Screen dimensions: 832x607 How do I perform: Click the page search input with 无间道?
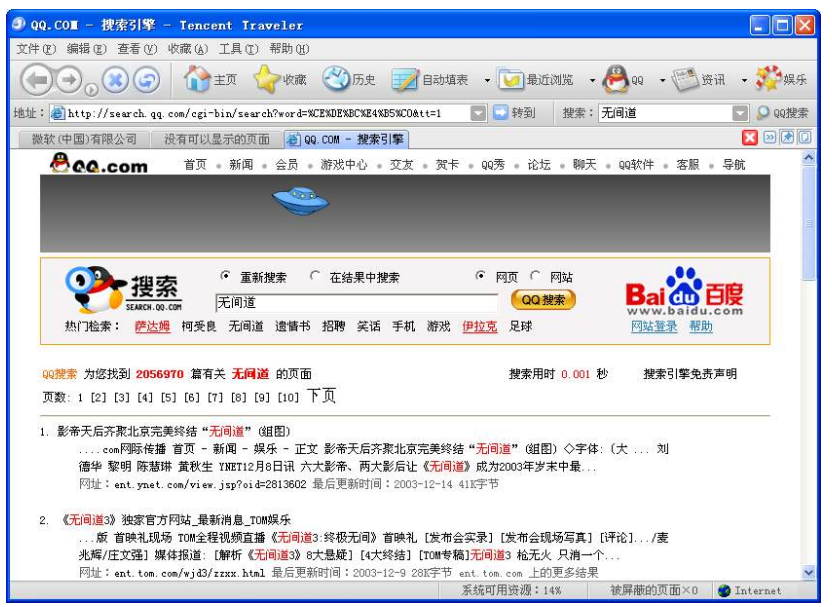pyautogui.click(x=357, y=301)
